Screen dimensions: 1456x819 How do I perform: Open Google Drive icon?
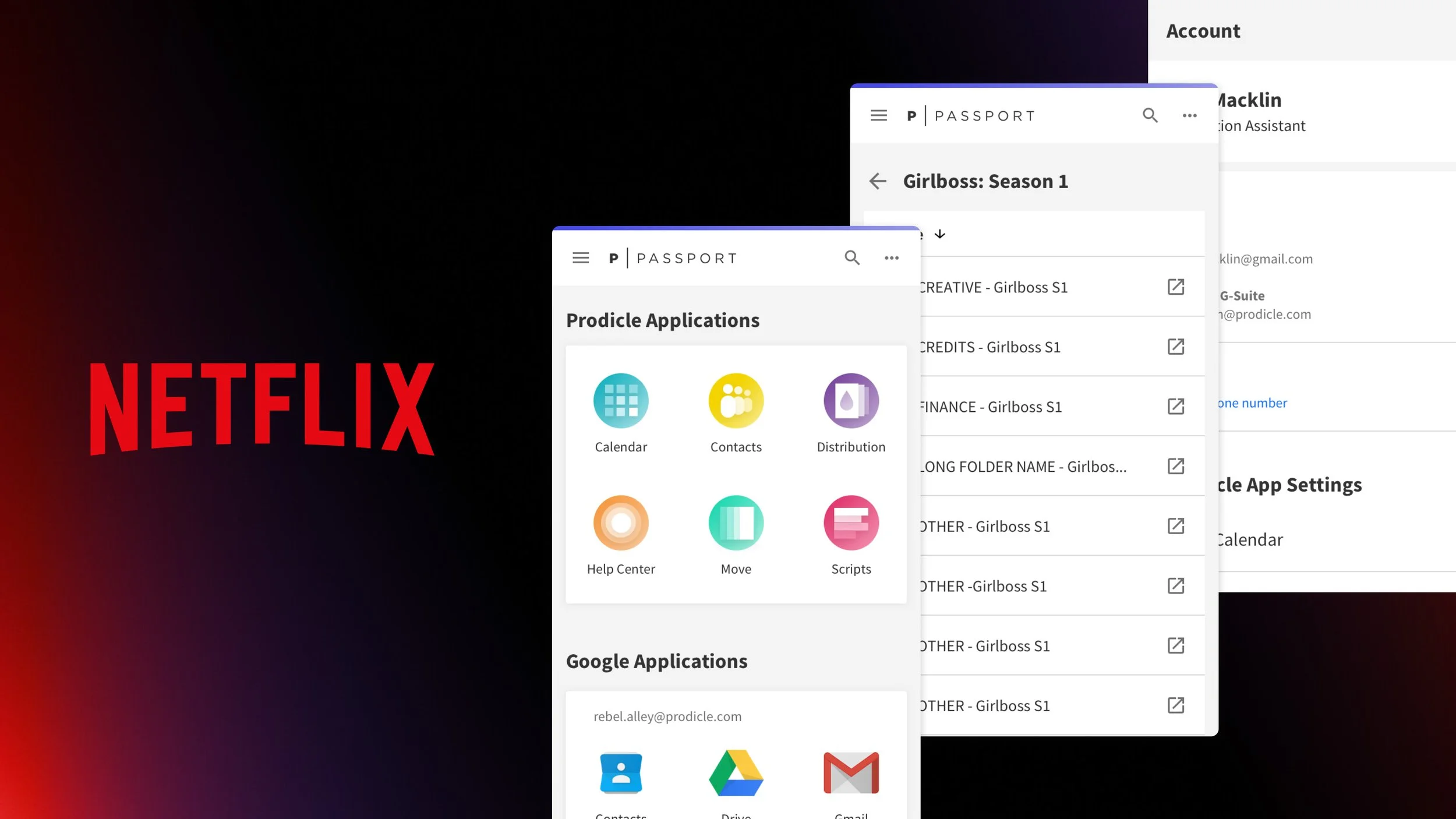tap(736, 773)
